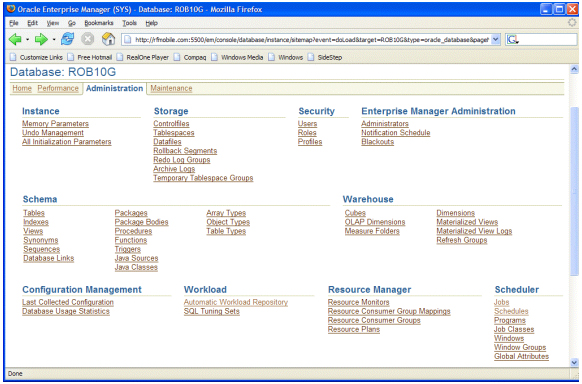Open the Database Links link

click(49, 258)
